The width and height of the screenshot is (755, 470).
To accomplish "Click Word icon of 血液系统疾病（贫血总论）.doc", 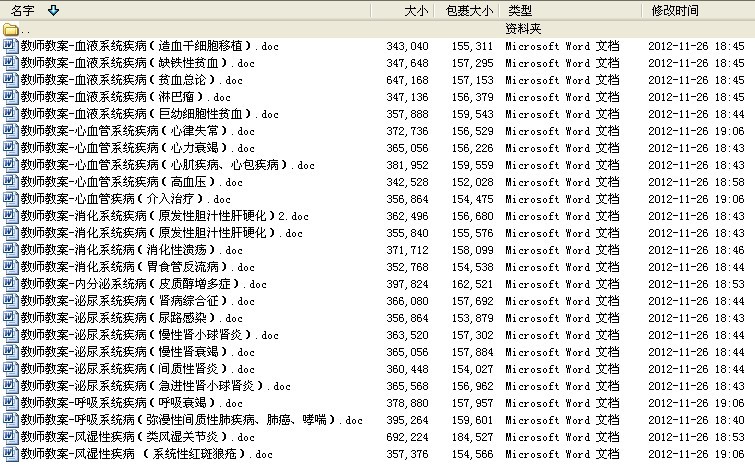I will (11, 79).
